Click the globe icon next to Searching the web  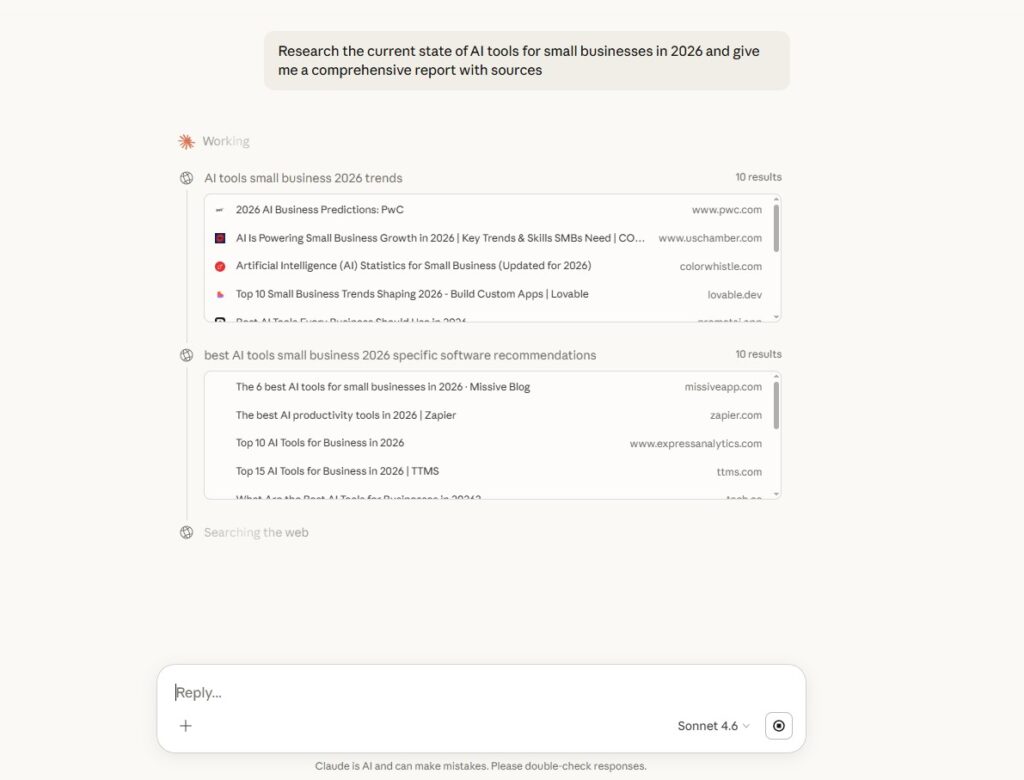186,532
